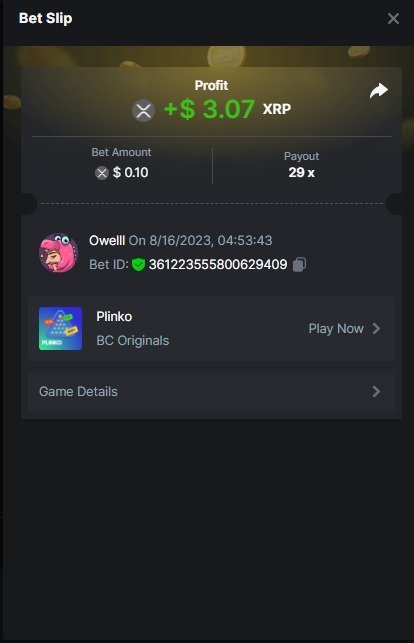Expand the Game Details row
This screenshot has width=414, height=643.
(x=211, y=392)
